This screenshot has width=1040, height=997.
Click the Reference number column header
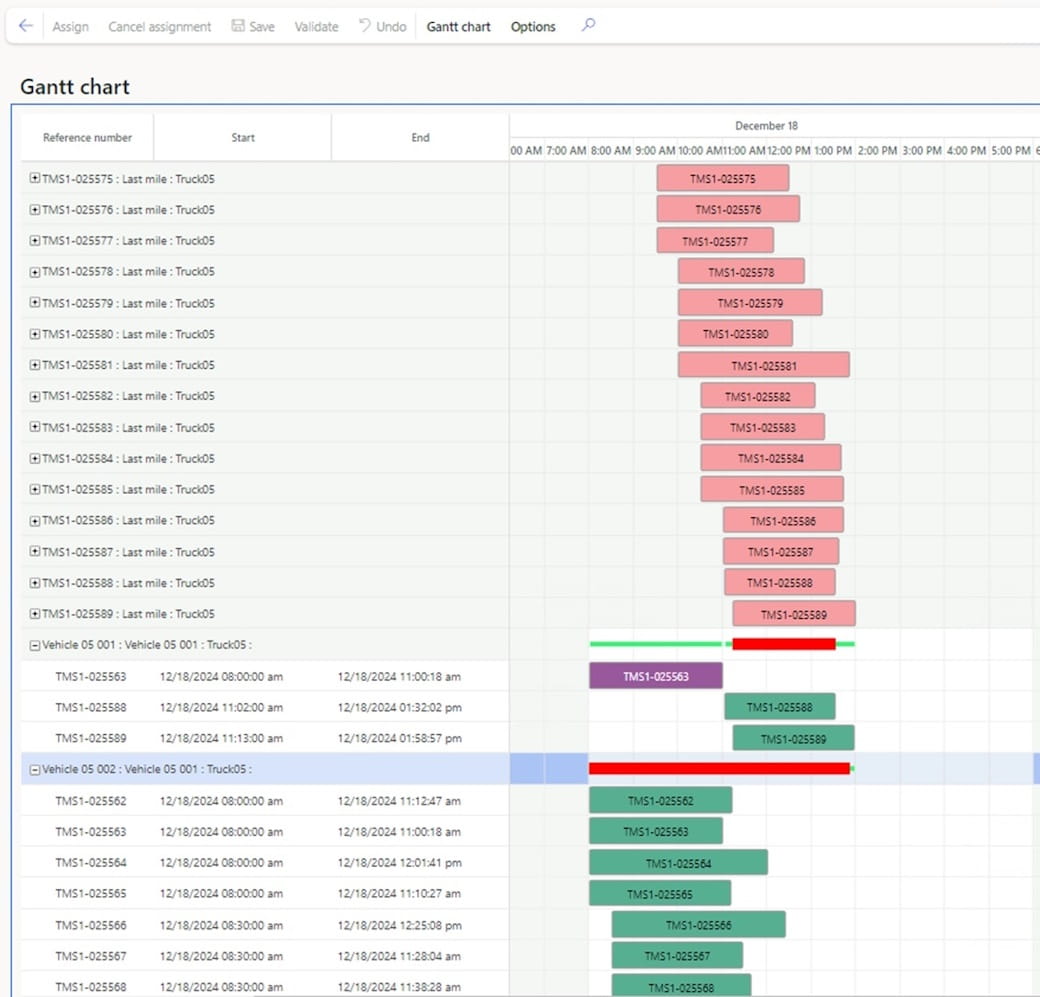pyautogui.click(x=87, y=138)
